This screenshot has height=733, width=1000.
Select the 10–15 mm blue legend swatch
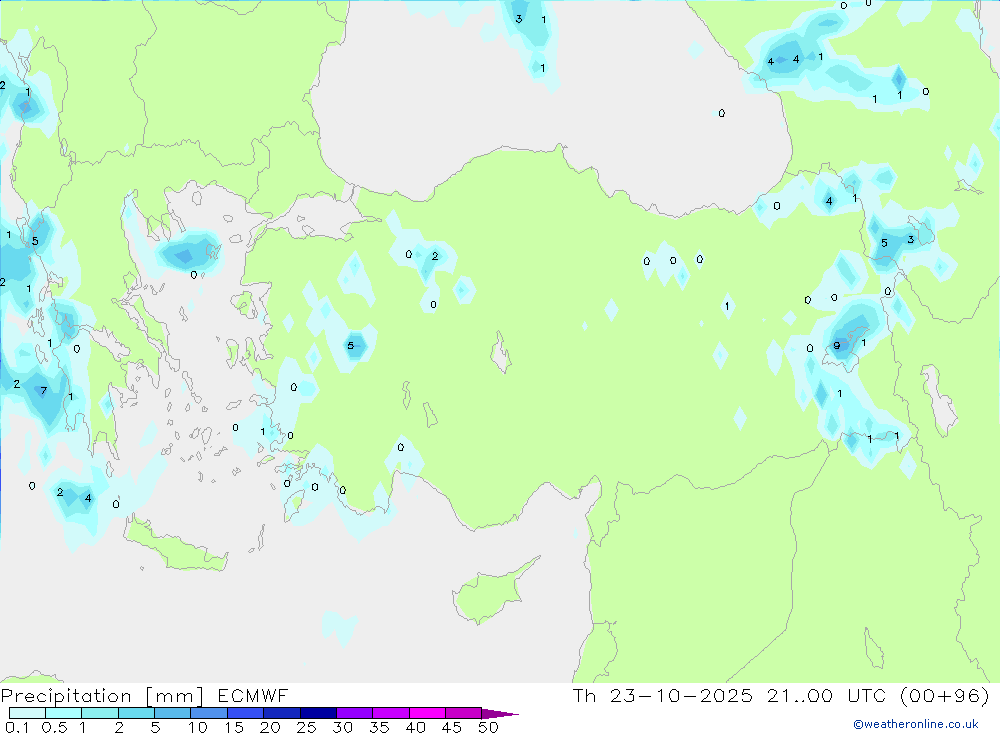209,713
